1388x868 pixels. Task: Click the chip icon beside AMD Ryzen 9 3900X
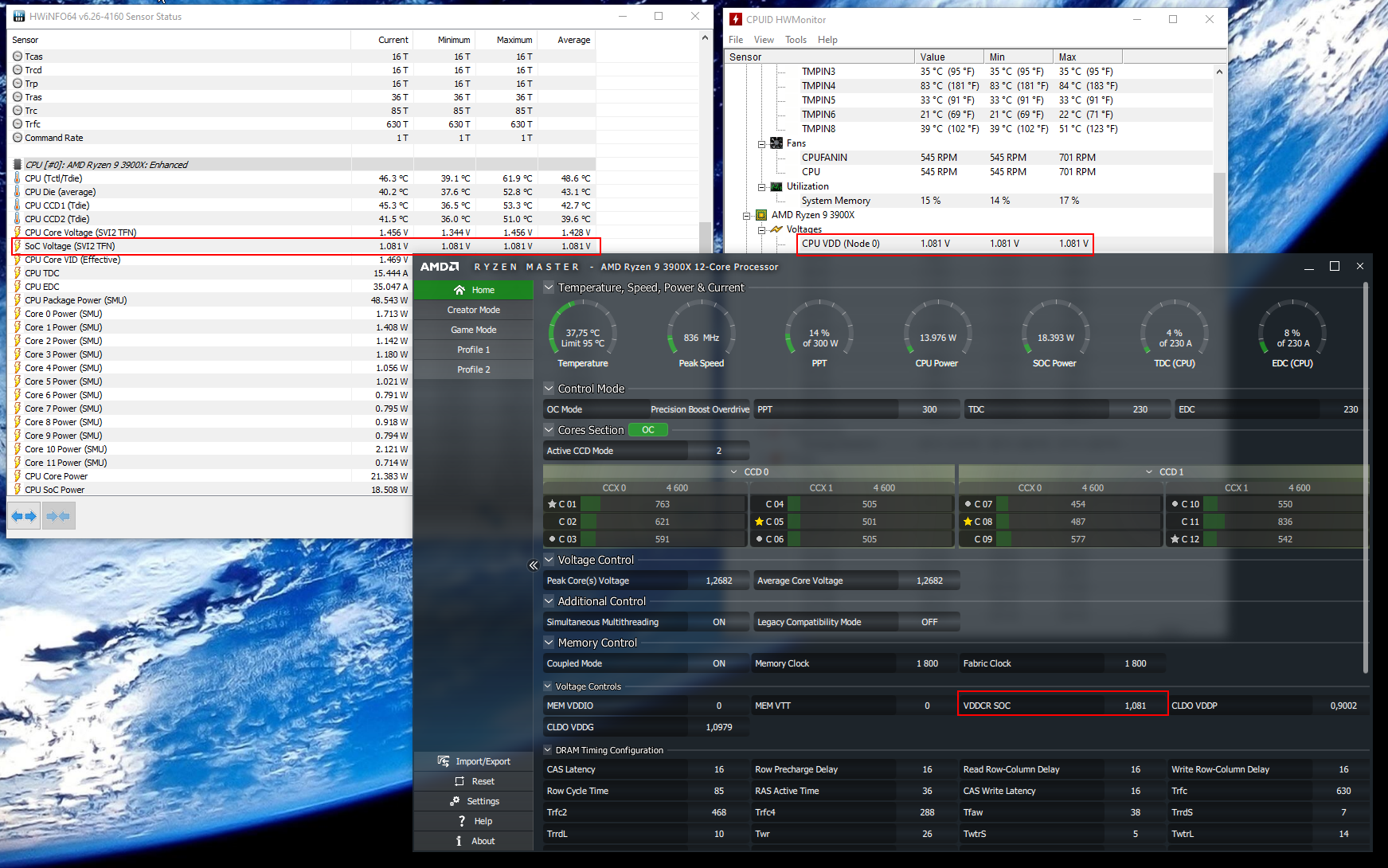(x=761, y=215)
